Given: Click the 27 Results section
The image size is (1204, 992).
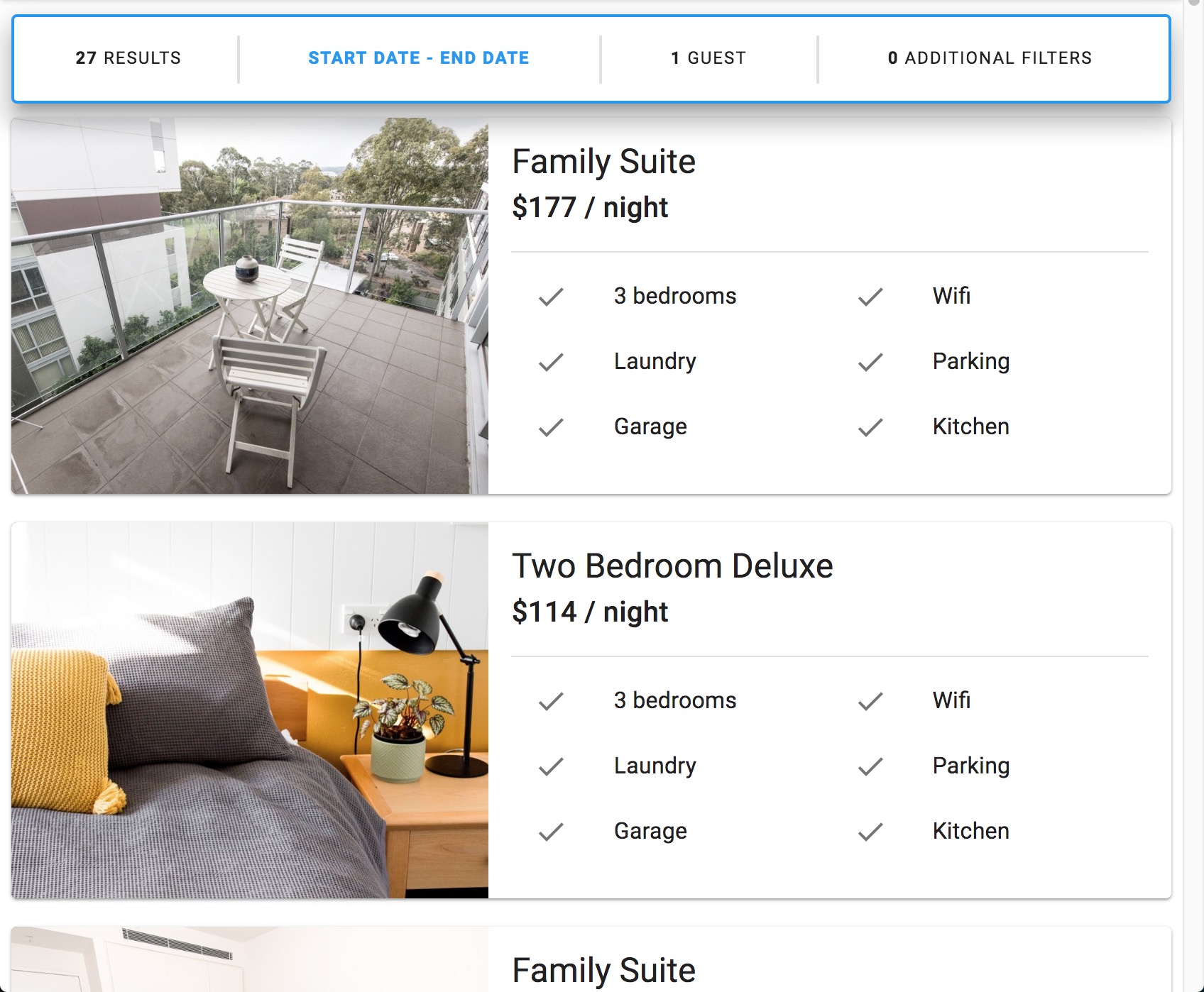Looking at the screenshot, I should (x=128, y=58).
